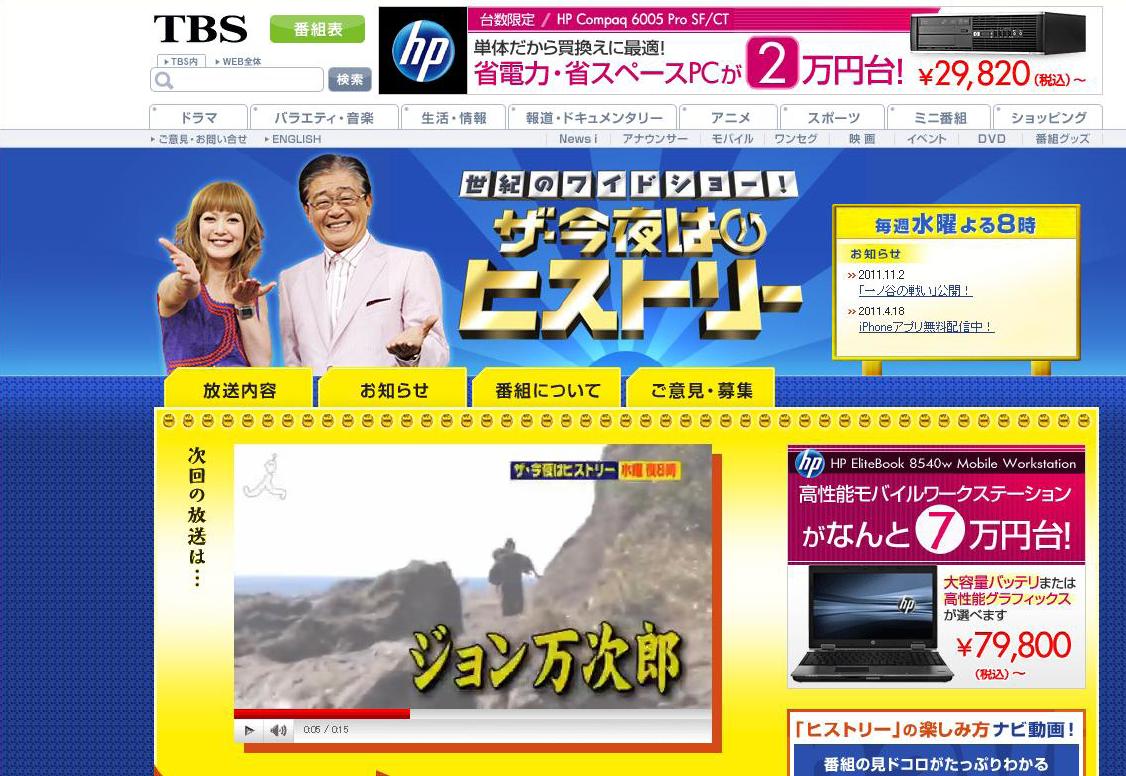Open the 生活・情報 menu
The width and height of the screenshot is (1126, 776).
coord(454,118)
